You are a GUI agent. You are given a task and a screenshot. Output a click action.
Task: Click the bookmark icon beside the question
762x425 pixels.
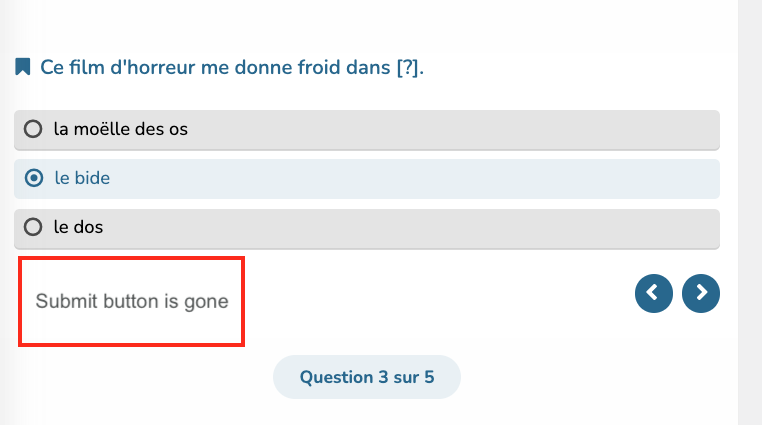[x=23, y=67]
